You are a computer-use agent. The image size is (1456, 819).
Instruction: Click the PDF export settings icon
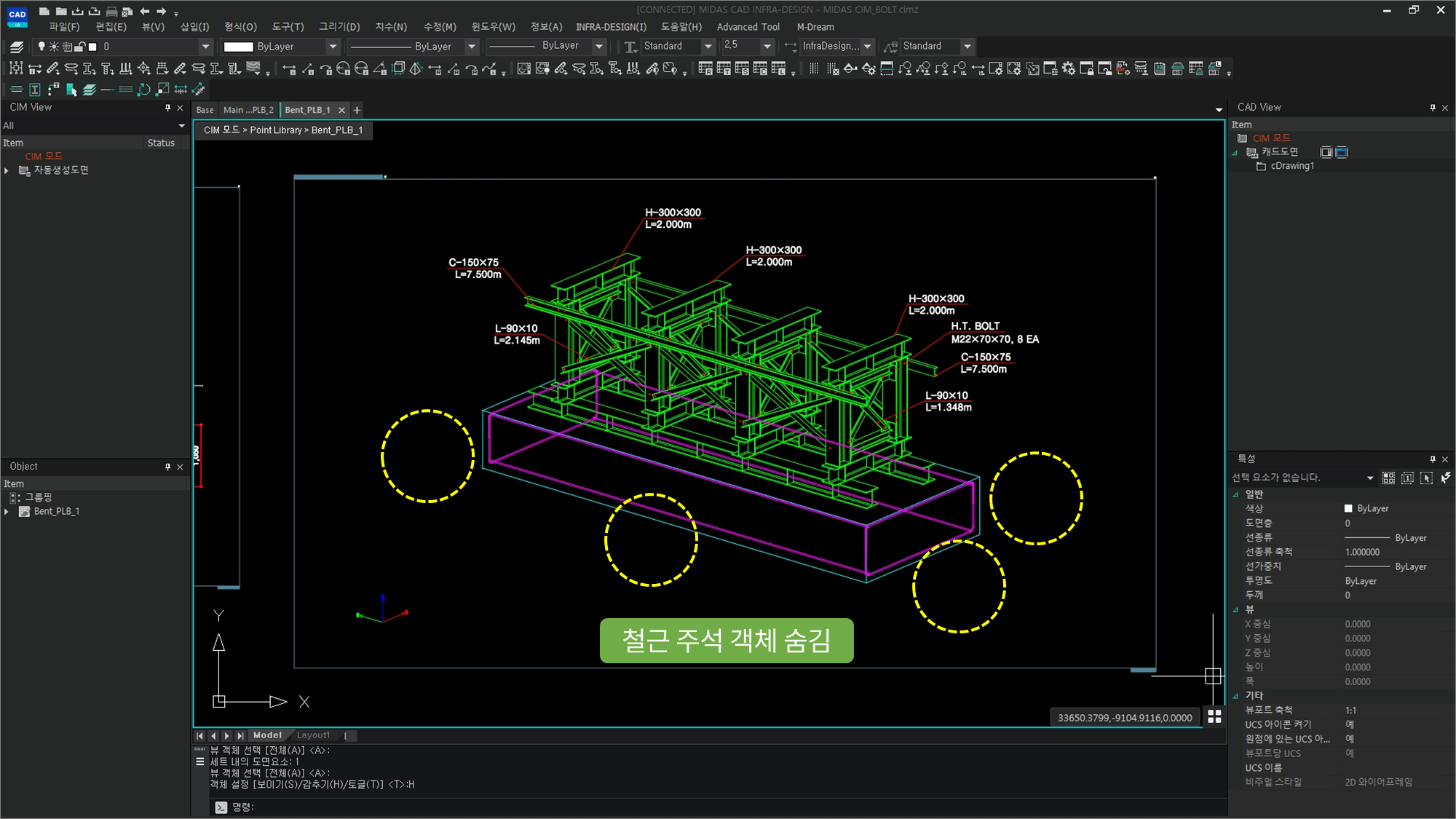[1123, 69]
